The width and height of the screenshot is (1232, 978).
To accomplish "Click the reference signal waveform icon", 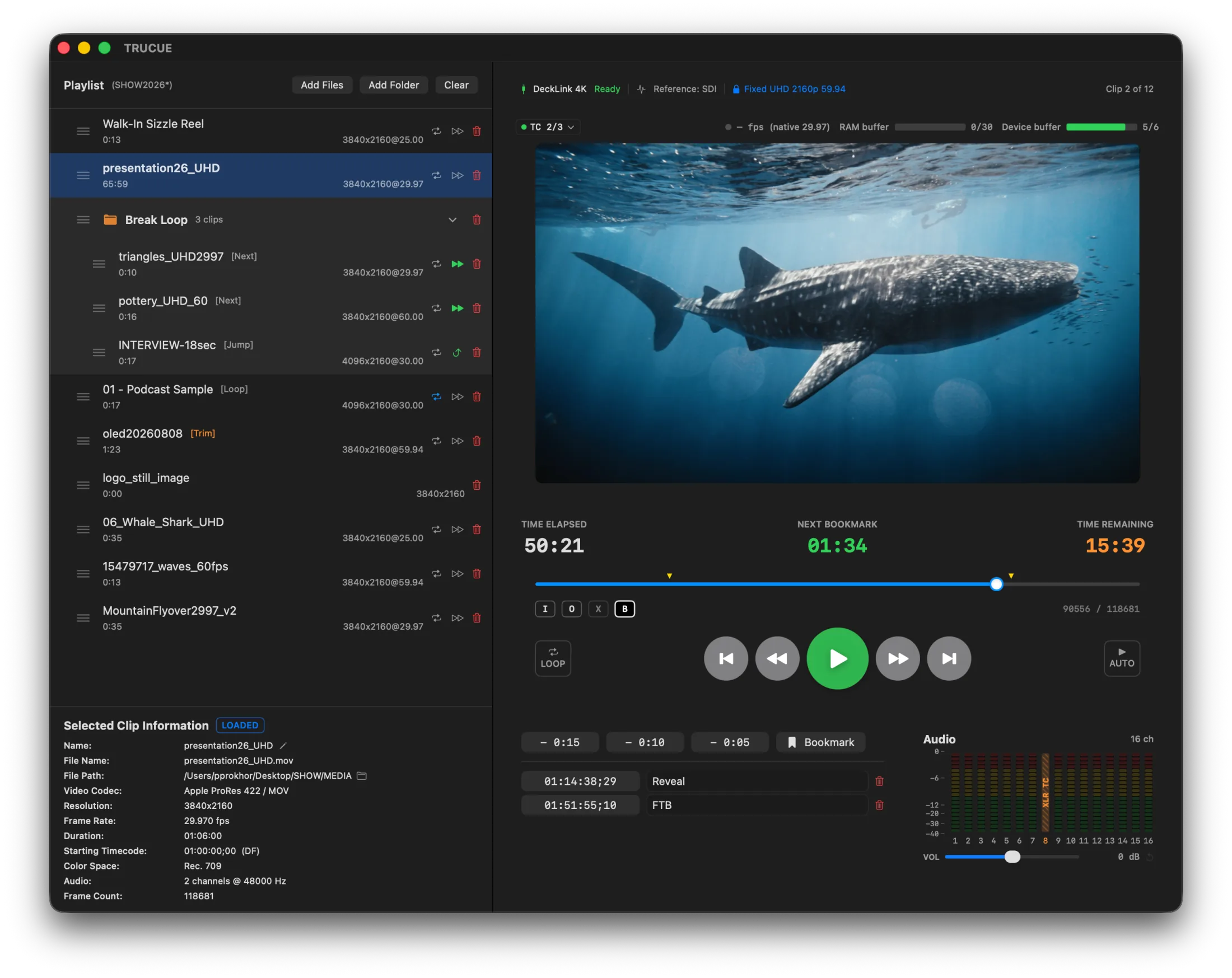I will point(641,89).
